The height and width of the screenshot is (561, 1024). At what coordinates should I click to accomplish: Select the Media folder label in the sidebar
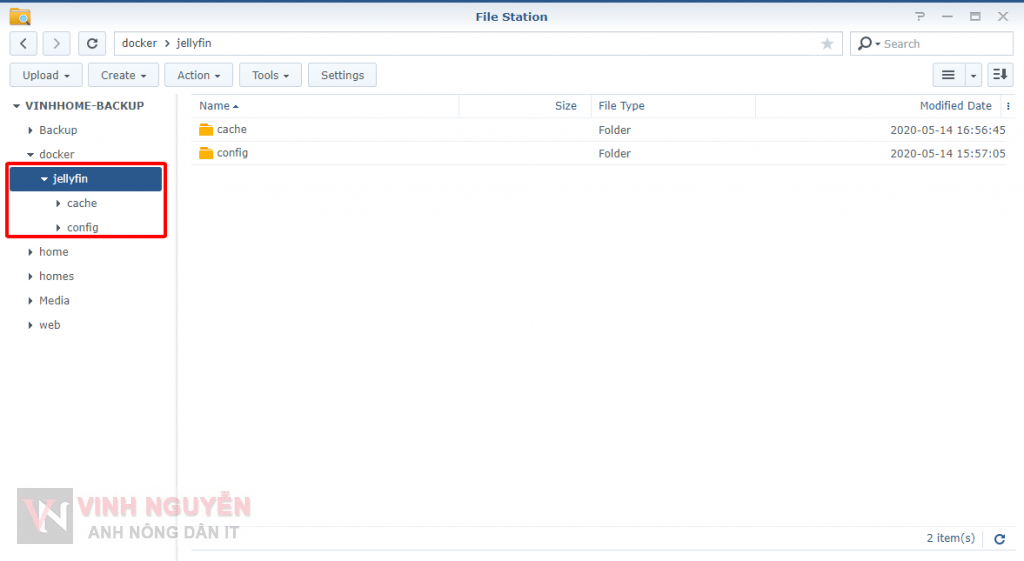pyautogui.click(x=54, y=300)
